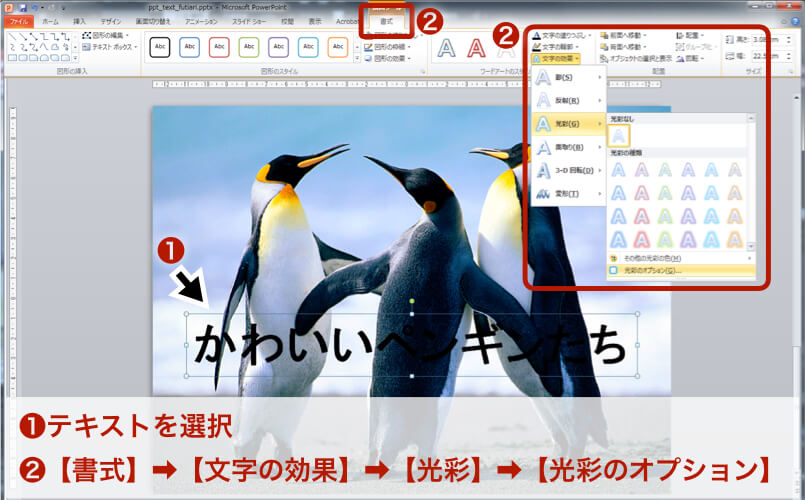Click 文字の効果 text effects dropdown
The width and height of the screenshot is (805, 500).
click(555, 59)
